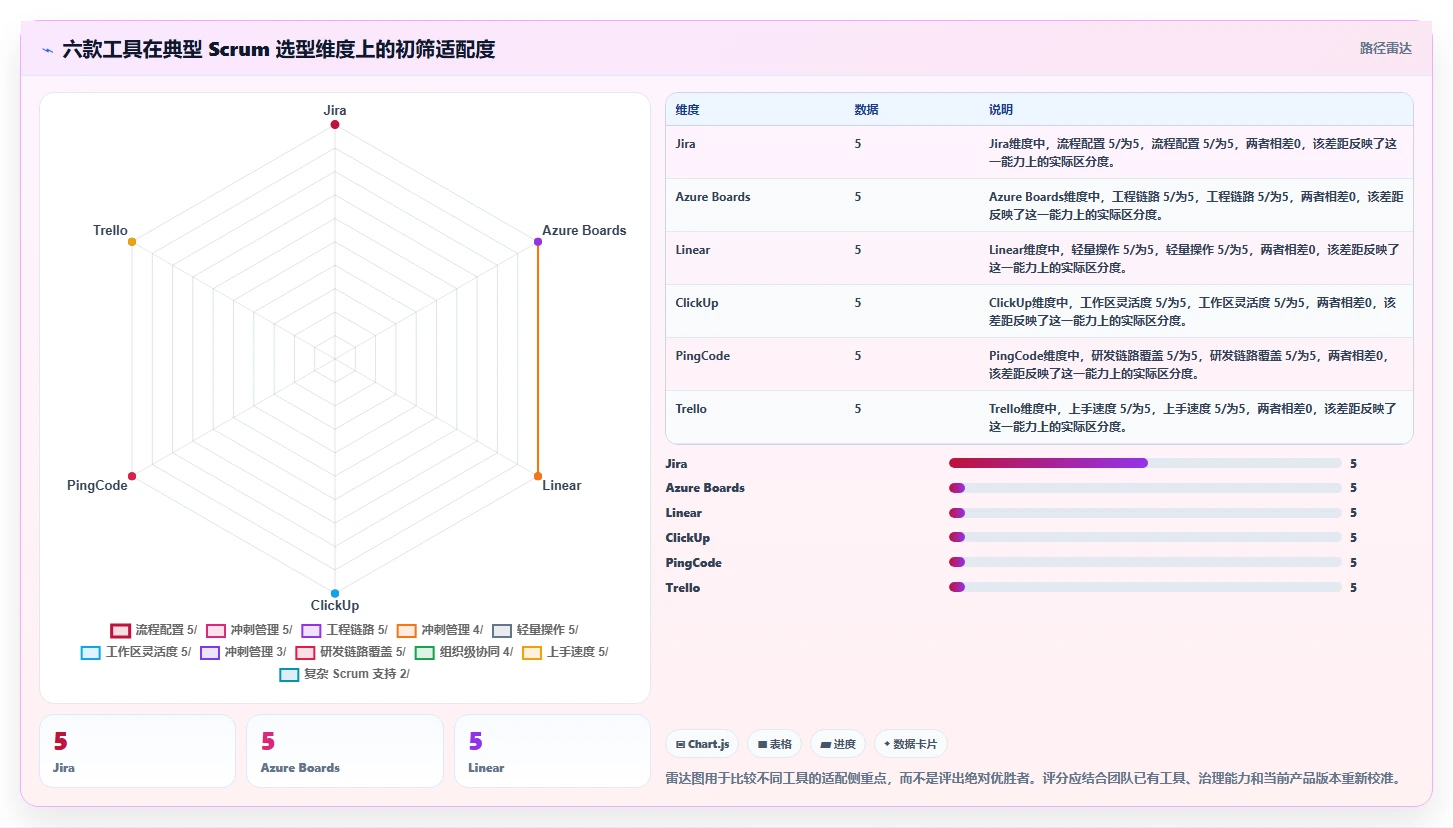Click the 数据 column header
The width and height of the screenshot is (1453, 828).
point(867,109)
